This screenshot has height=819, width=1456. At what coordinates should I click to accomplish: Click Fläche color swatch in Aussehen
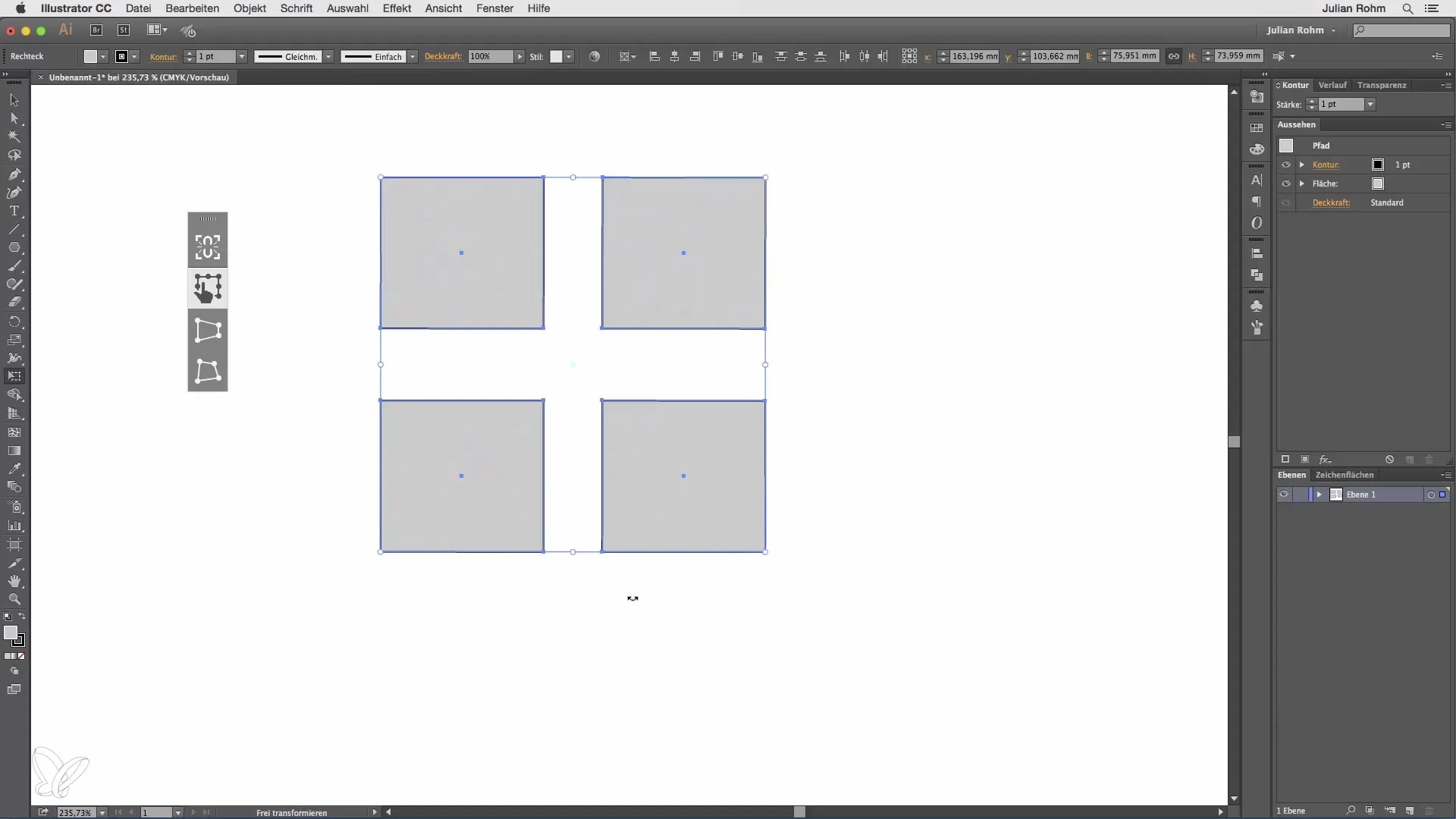pos(1378,184)
